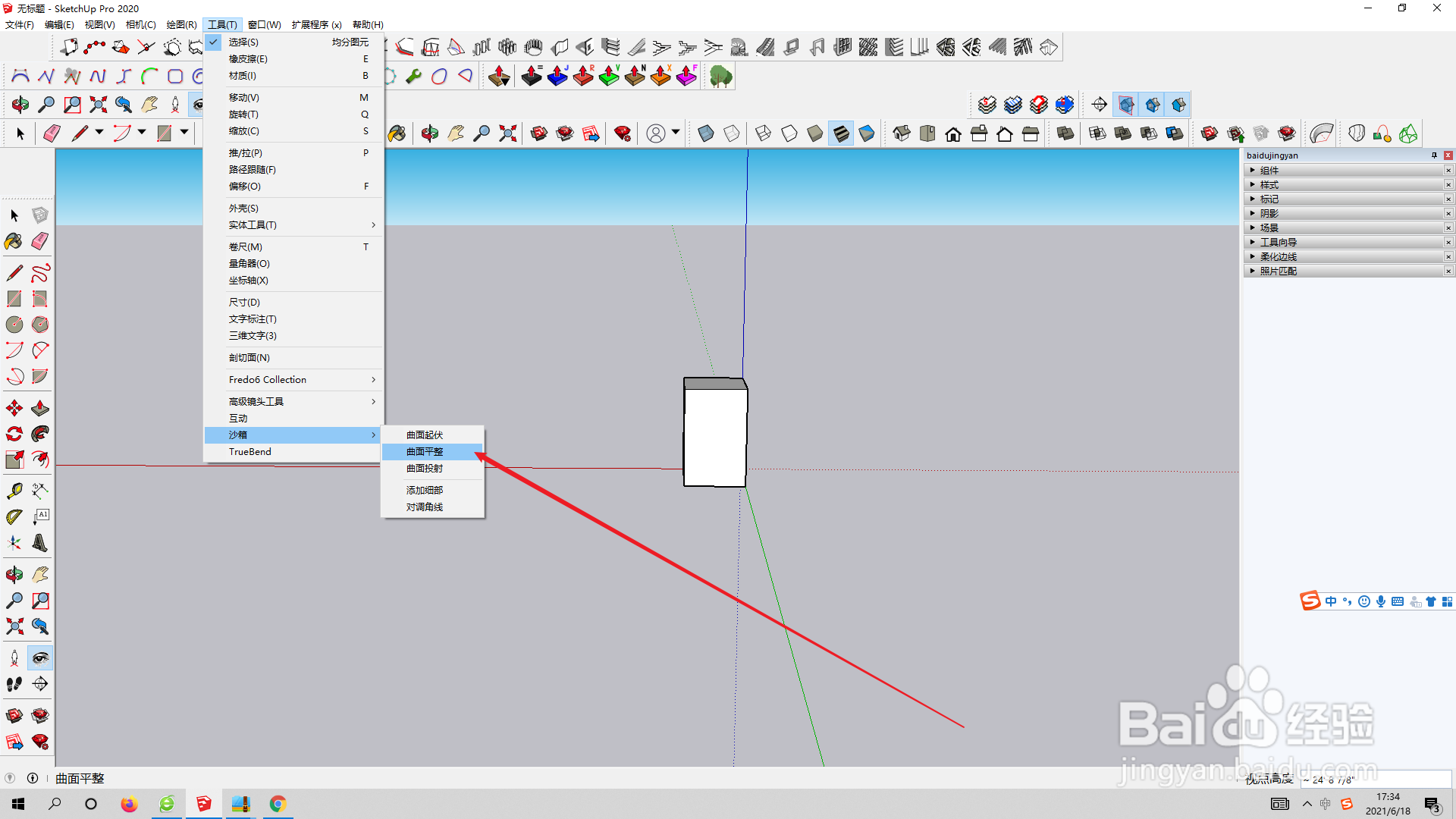The height and width of the screenshot is (819, 1456).
Task: Choose 曲面平整 from the sandbox submenu
Action: [432, 452]
